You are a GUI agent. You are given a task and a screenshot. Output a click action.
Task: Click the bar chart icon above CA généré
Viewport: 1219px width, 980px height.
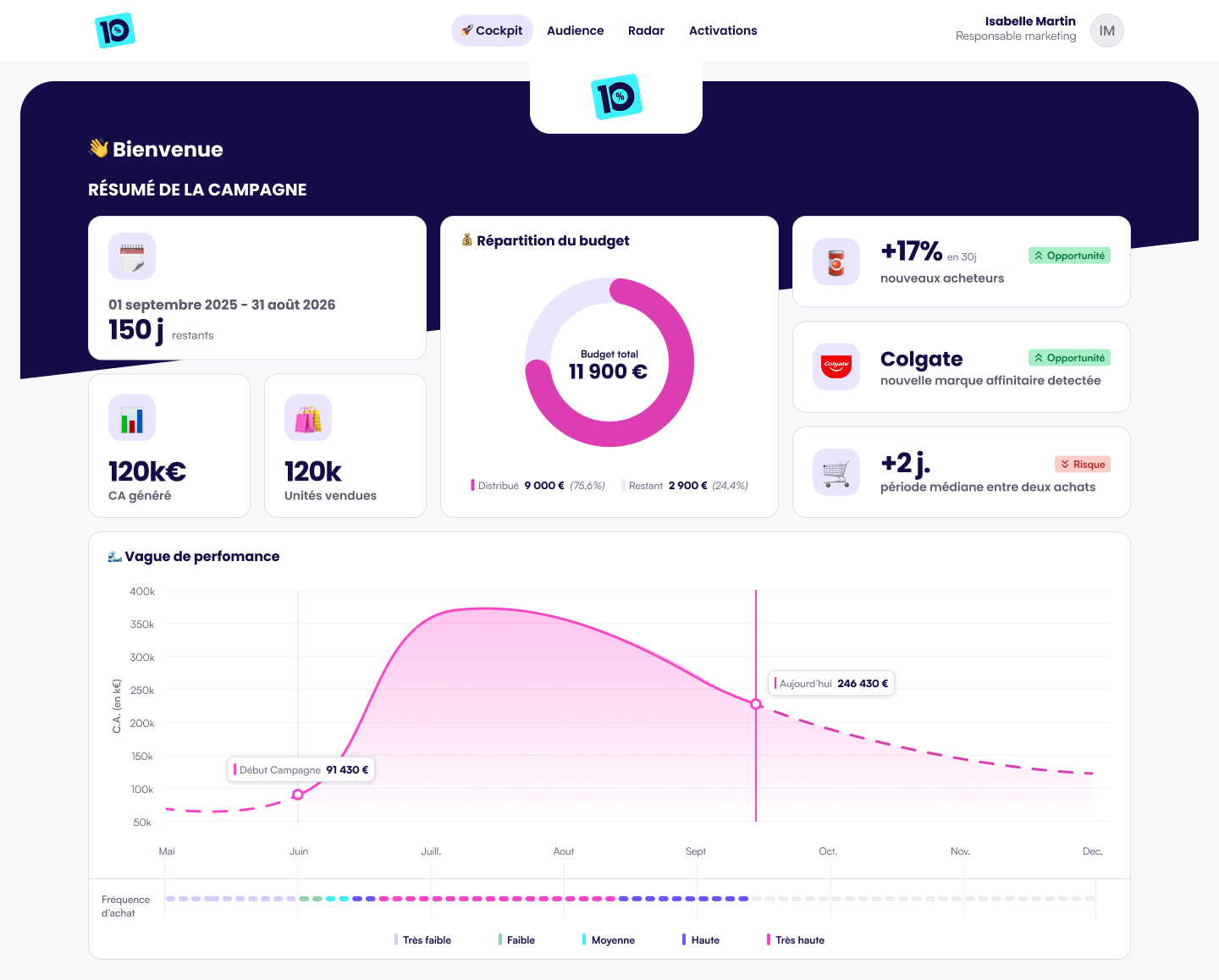132,418
